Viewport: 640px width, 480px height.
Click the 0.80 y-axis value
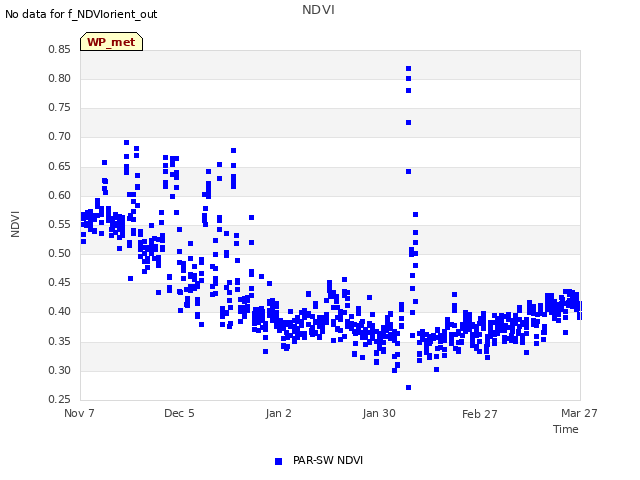[60, 78]
